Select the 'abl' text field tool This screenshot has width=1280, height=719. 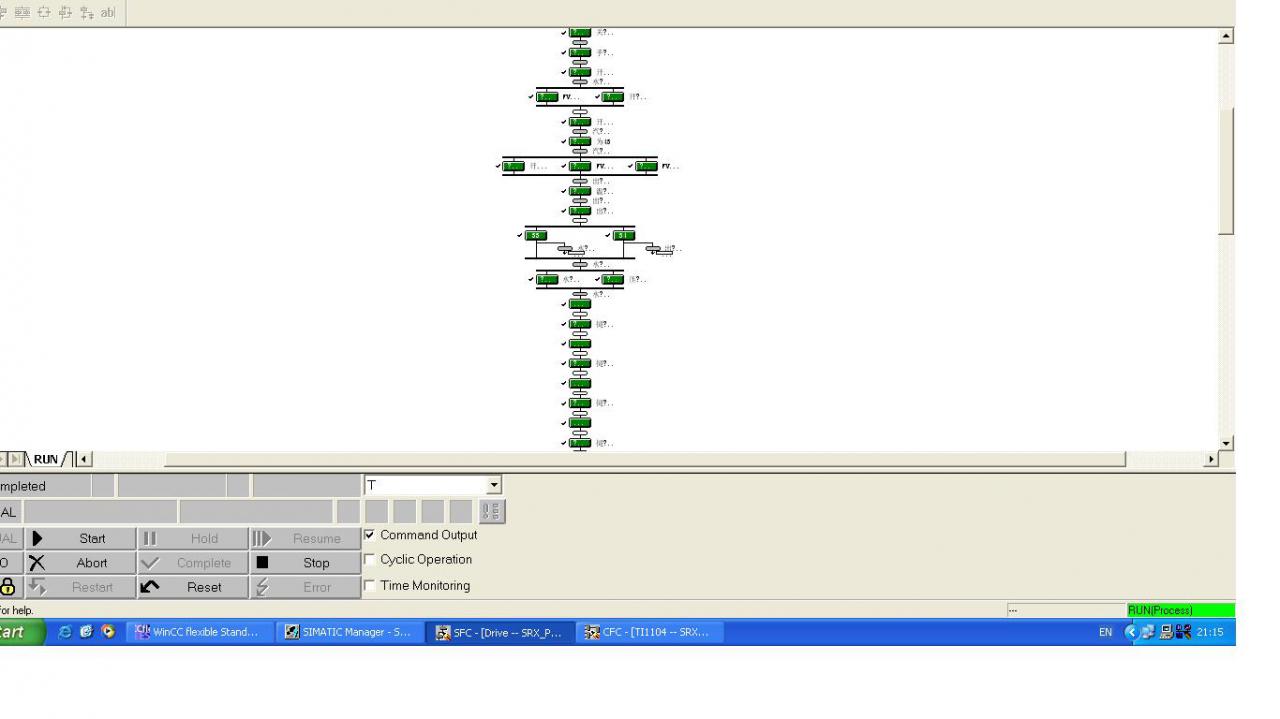[108, 13]
